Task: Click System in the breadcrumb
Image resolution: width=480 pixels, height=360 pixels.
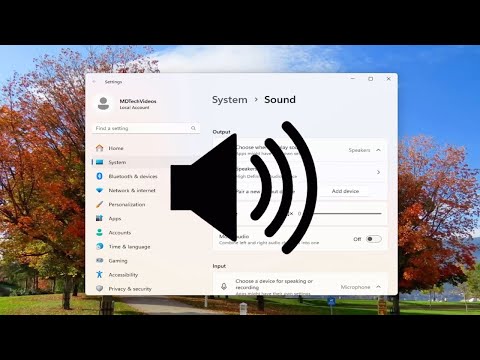Action: point(230,100)
